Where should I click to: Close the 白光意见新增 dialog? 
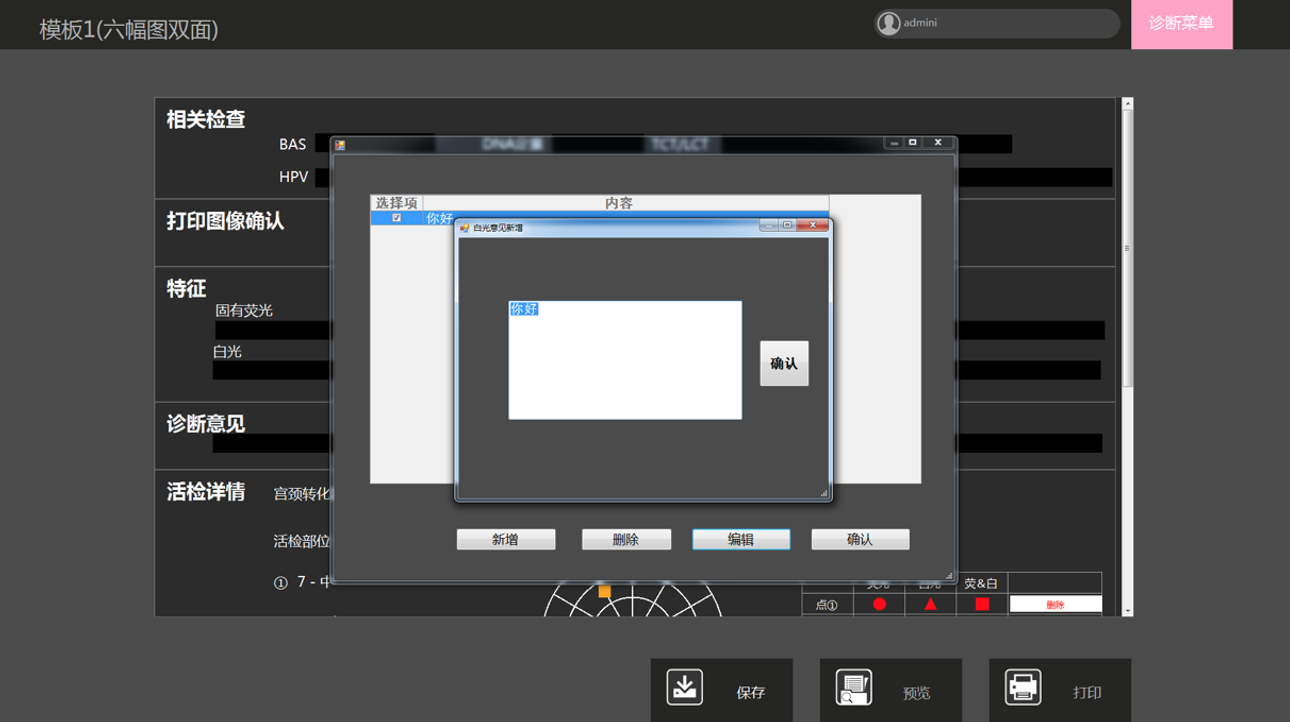(x=813, y=226)
